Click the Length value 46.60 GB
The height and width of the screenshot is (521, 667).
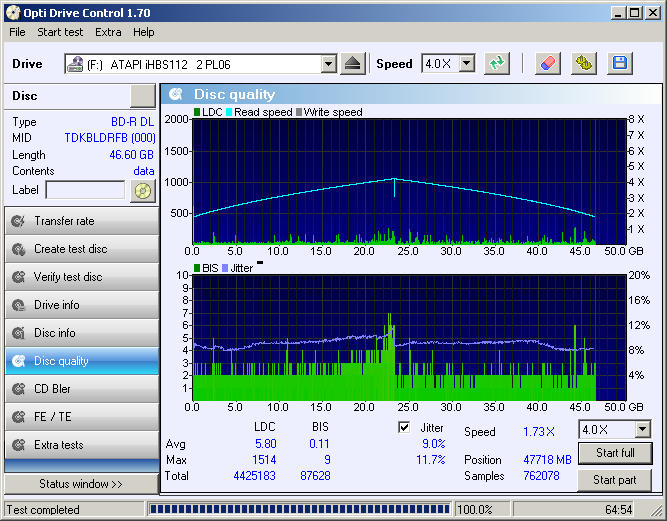[131, 155]
